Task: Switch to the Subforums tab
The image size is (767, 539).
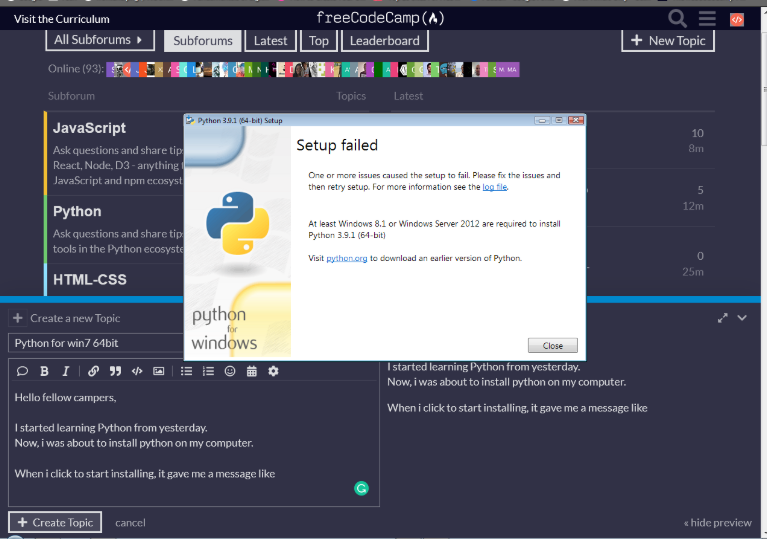Action: pos(203,41)
